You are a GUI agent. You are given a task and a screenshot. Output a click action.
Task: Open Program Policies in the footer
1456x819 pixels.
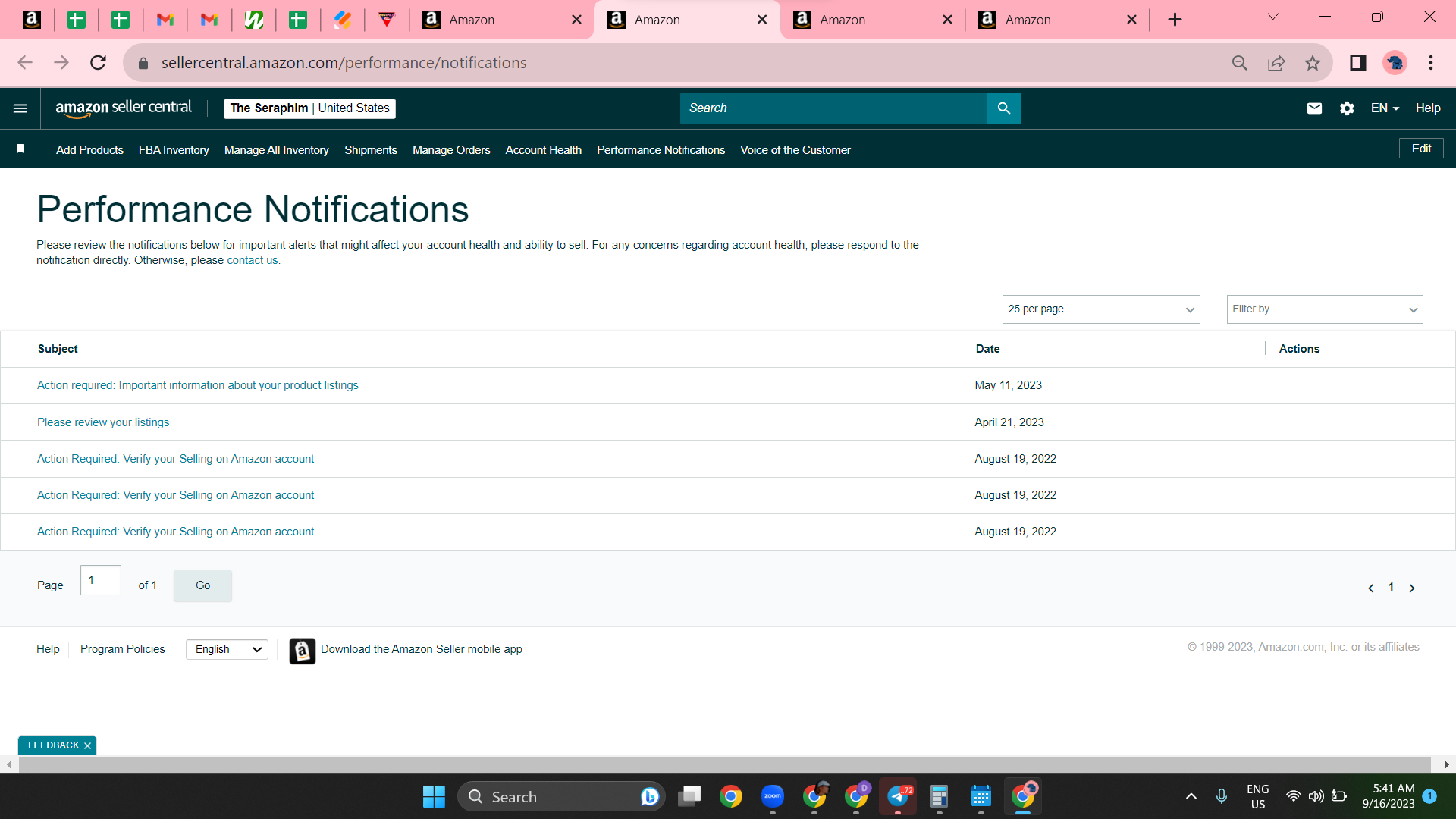[123, 649]
